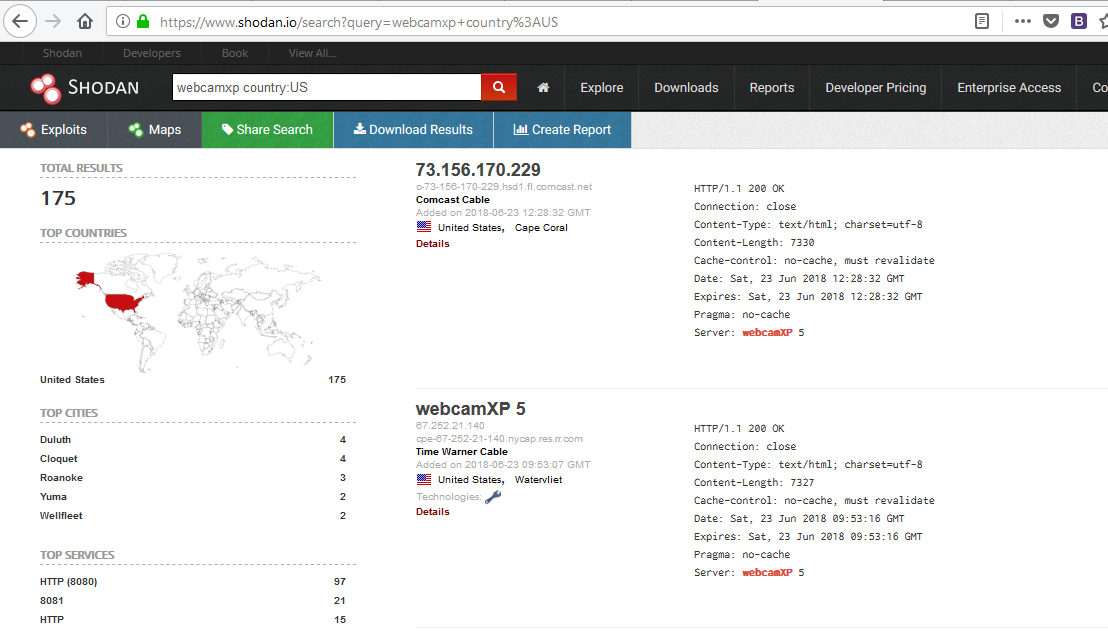Open Developer Pricing navigation item
This screenshot has height=634, width=1108.
point(876,88)
